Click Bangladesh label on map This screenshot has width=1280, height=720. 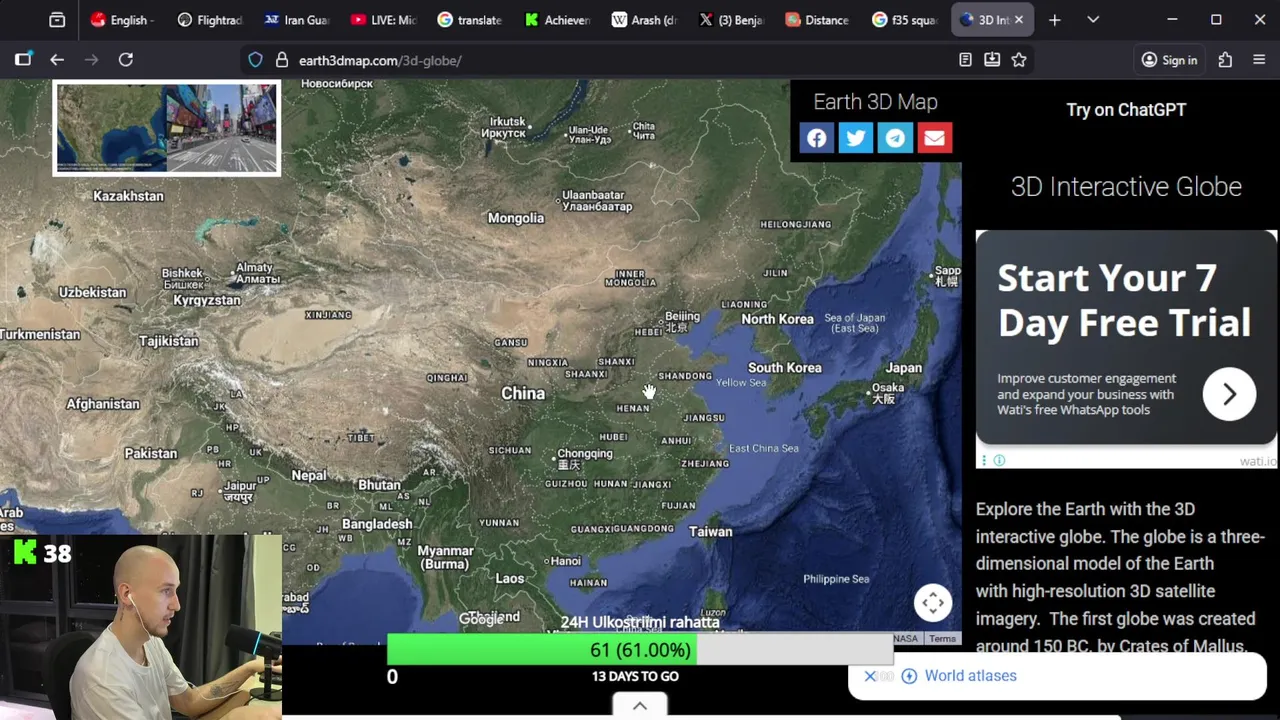(377, 524)
